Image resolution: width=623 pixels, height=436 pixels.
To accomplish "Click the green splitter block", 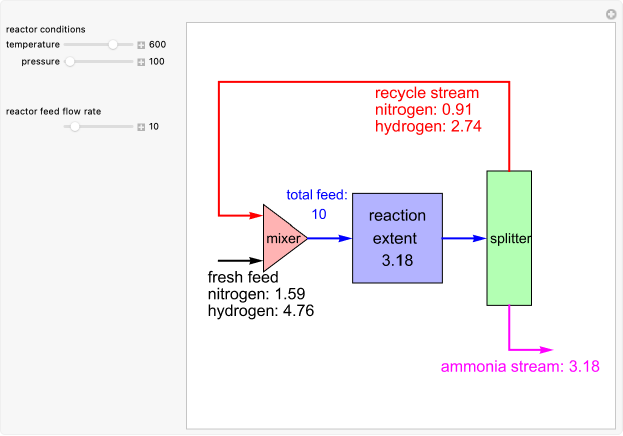I will tap(509, 238).
